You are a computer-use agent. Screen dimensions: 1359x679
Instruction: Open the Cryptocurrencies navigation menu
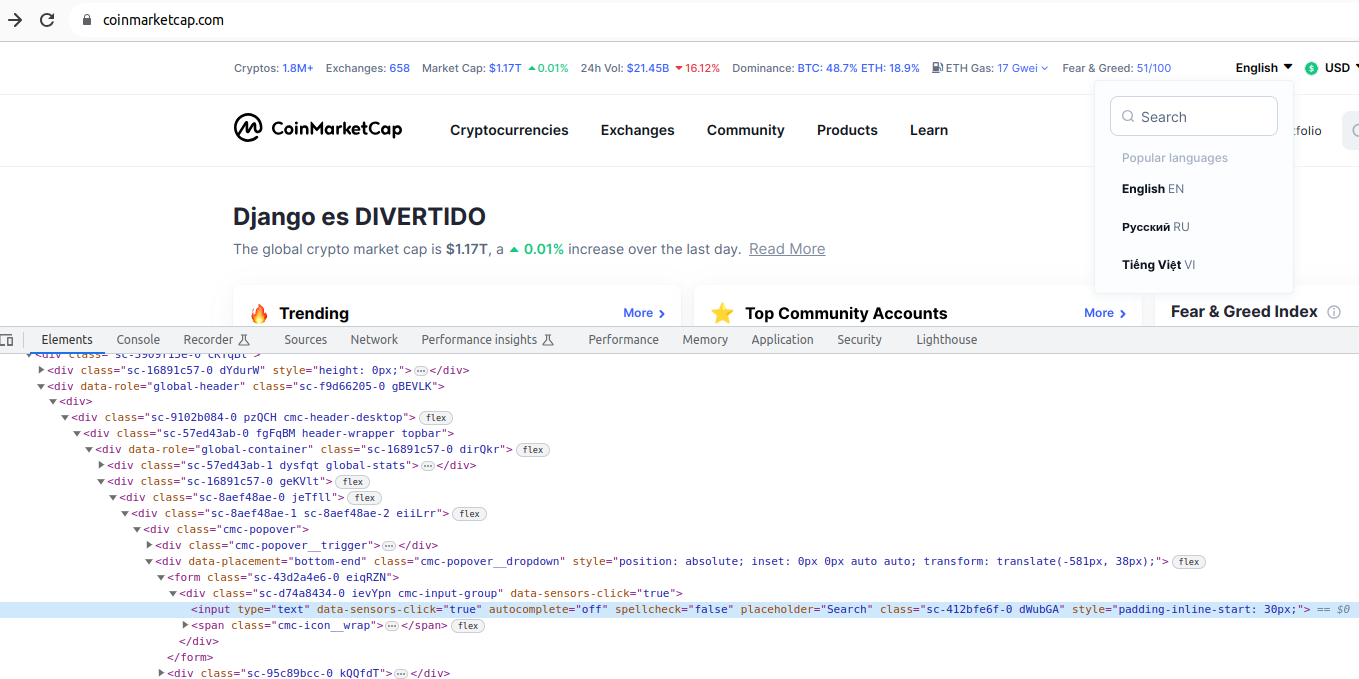(509, 130)
